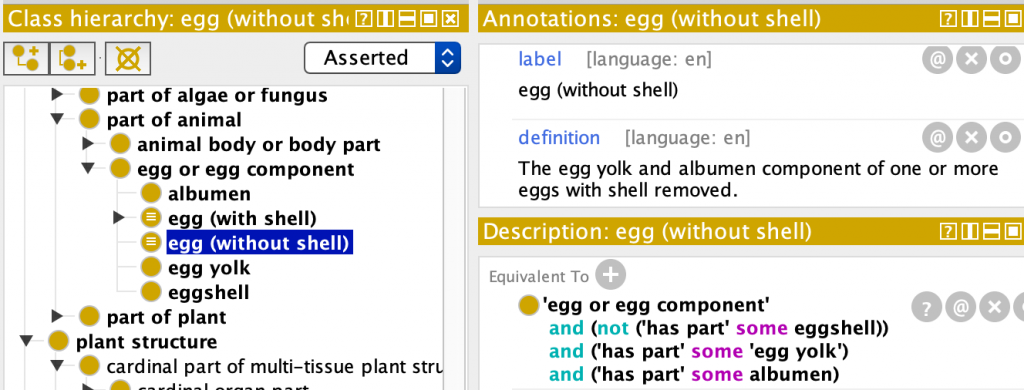Expand the egg (with shell) node
The image size is (1024, 390).
(x=120, y=218)
